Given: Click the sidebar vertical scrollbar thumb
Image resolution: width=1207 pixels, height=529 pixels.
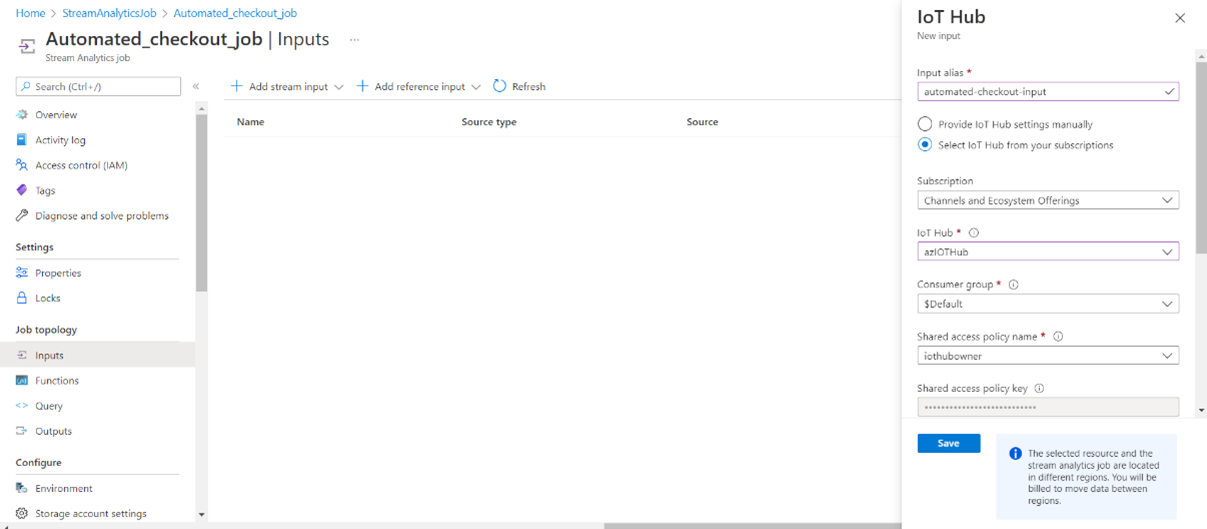Looking at the screenshot, I should pyautogui.click(x=201, y=203).
